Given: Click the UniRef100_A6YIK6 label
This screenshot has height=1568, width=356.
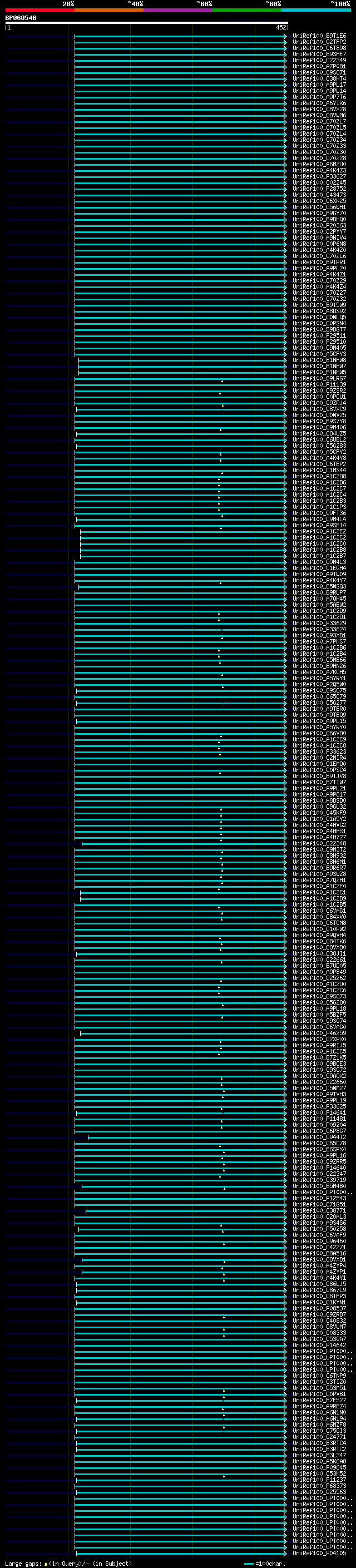Looking at the screenshot, I should pyautogui.click(x=319, y=103).
